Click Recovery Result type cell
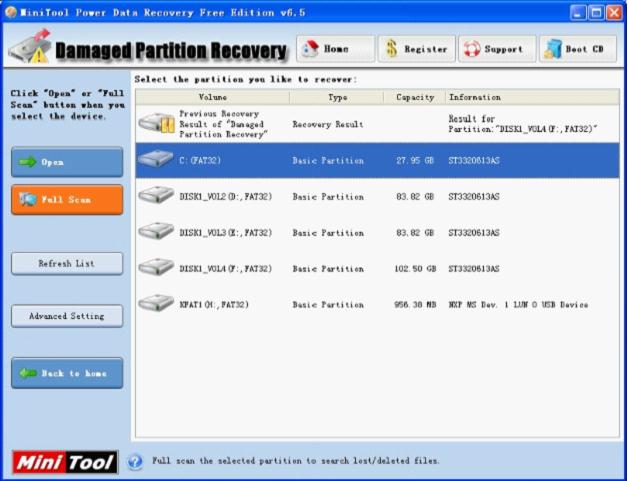628x481 pixels. pyautogui.click(x=328, y=124)
